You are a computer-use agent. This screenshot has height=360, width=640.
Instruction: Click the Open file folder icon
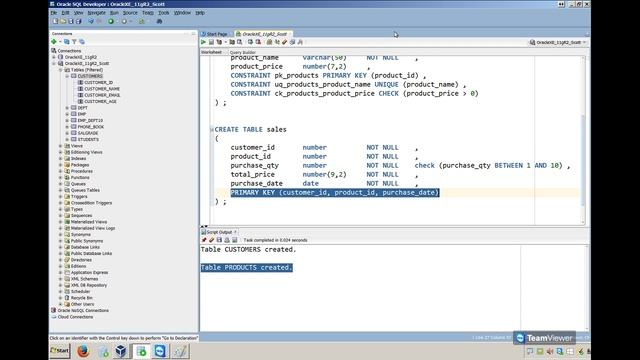(x=63, y=21)
